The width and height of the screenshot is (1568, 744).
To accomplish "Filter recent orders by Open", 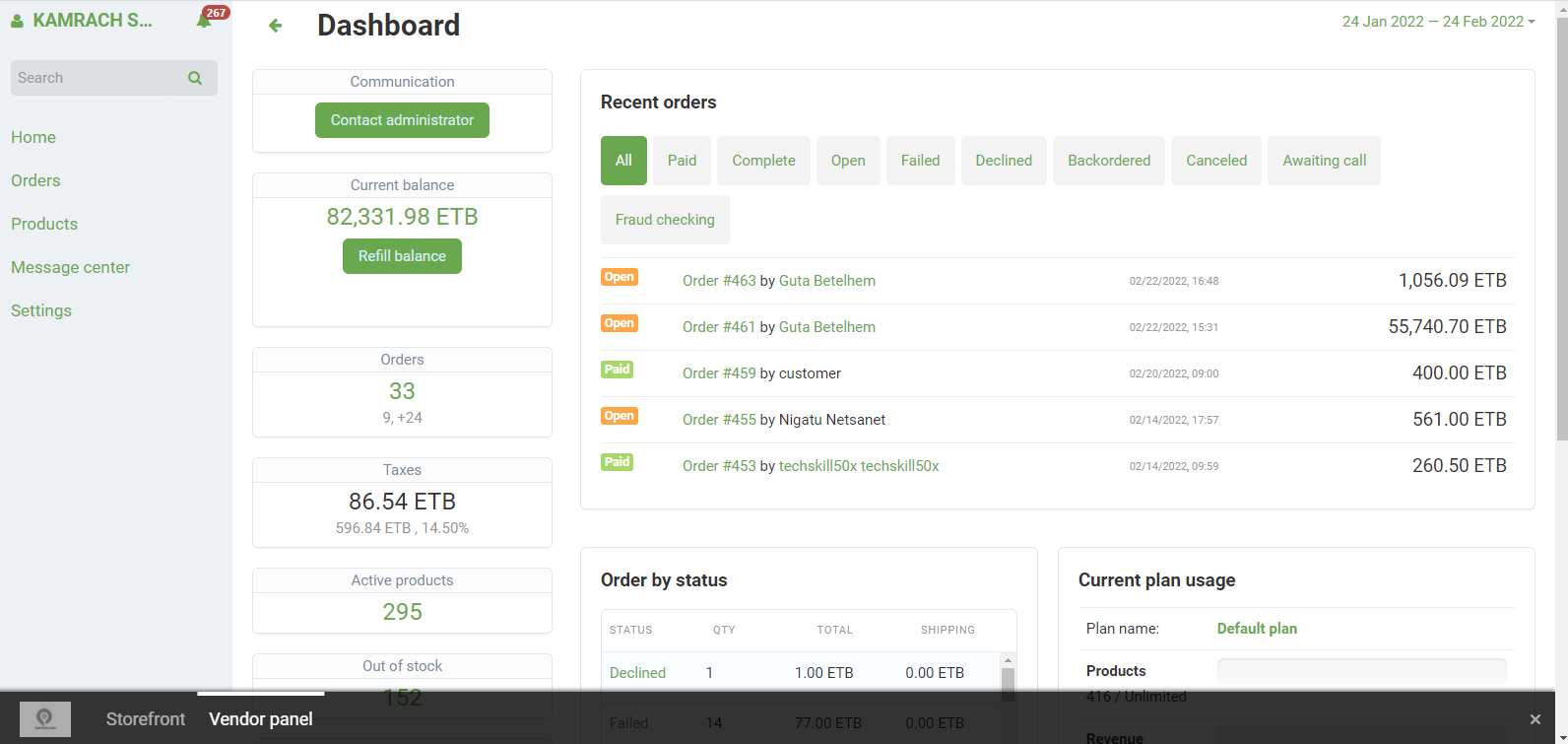I will 848,161.
